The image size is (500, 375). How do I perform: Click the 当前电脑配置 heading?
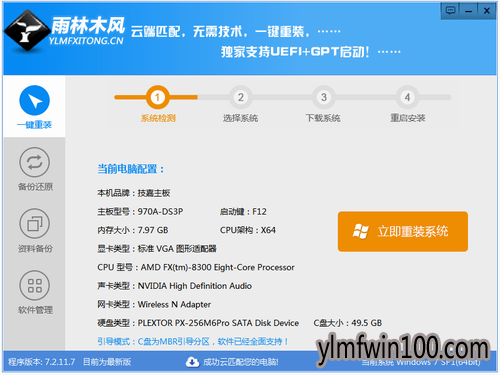click(x=131, y=169)
